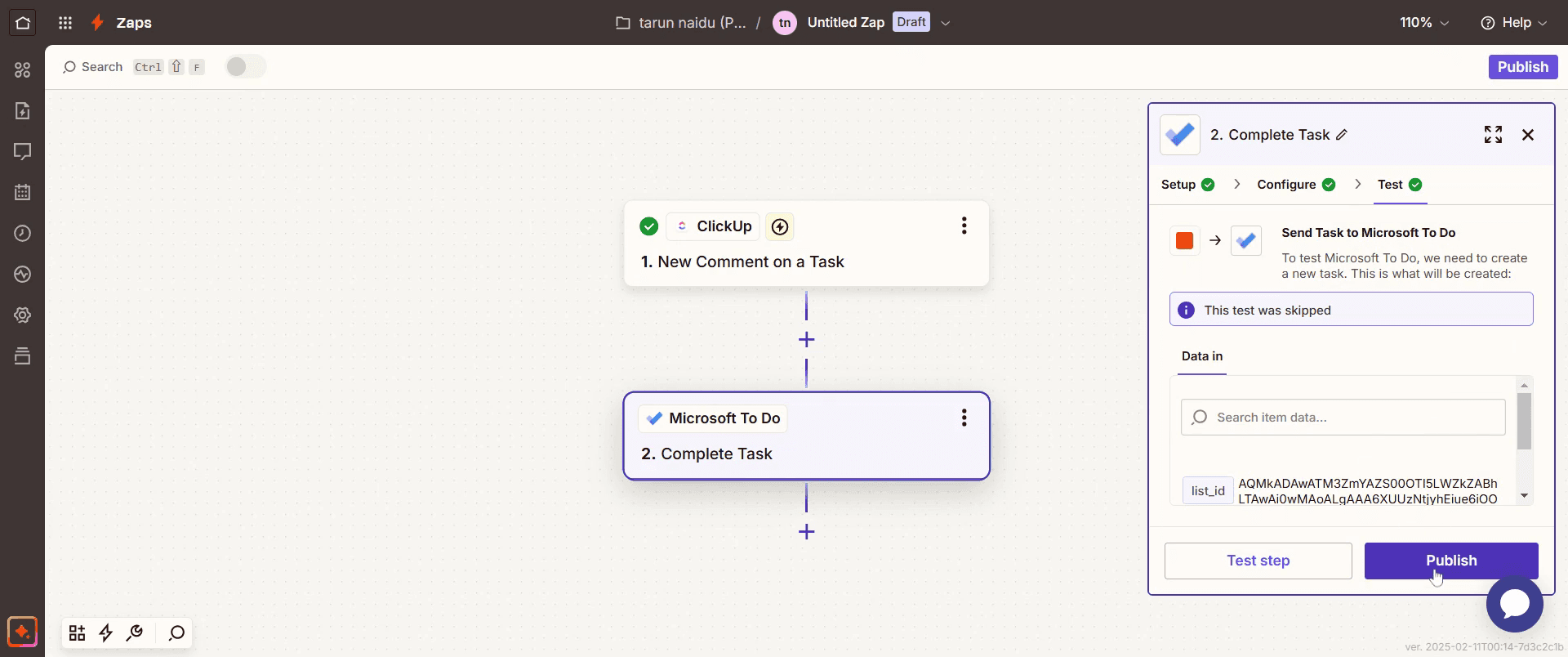
Task: Switch to the Configure tab
Action: point(1296,185)
